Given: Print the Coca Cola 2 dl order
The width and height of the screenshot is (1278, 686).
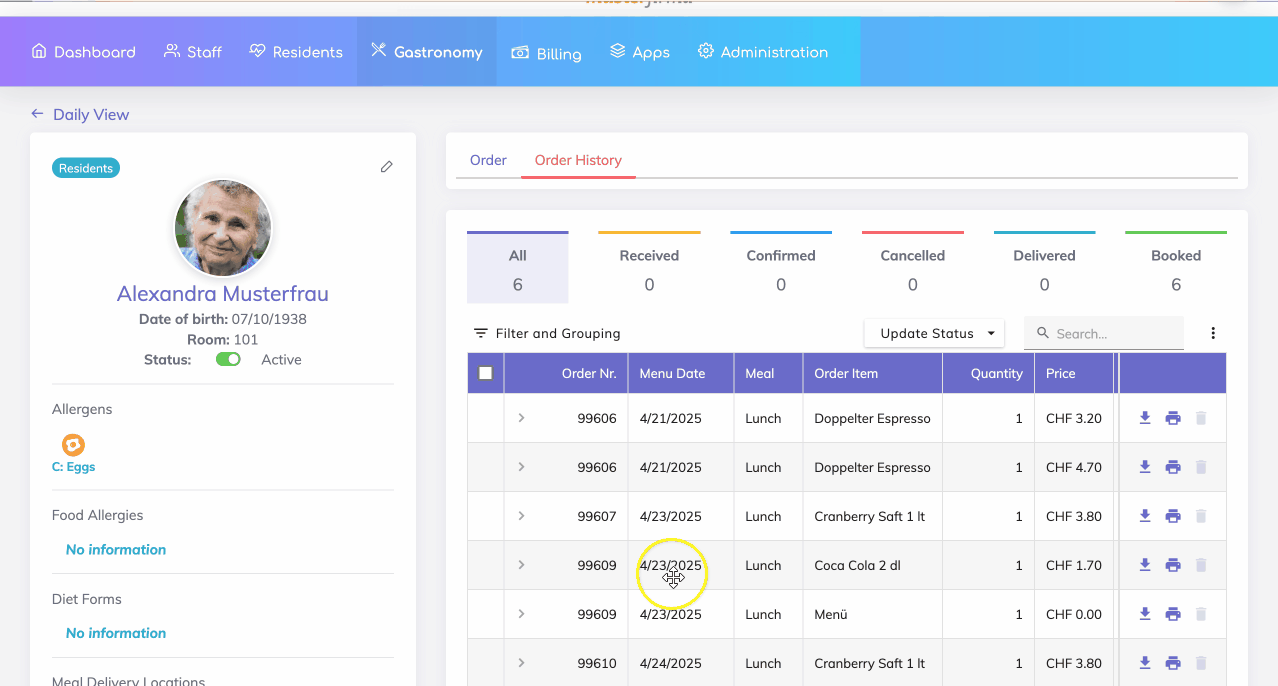Looking at the screenshot, I should (1173, 565).
